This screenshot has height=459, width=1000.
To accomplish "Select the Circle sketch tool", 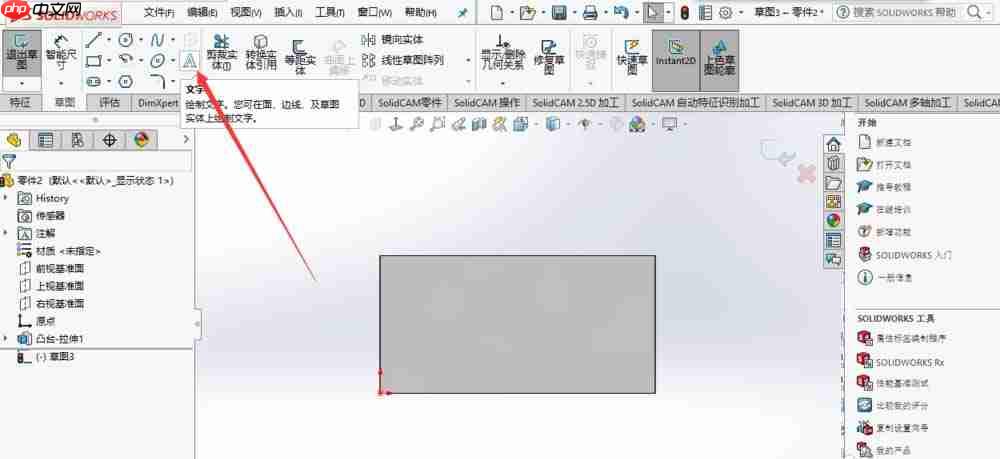I will coord(126,40).
